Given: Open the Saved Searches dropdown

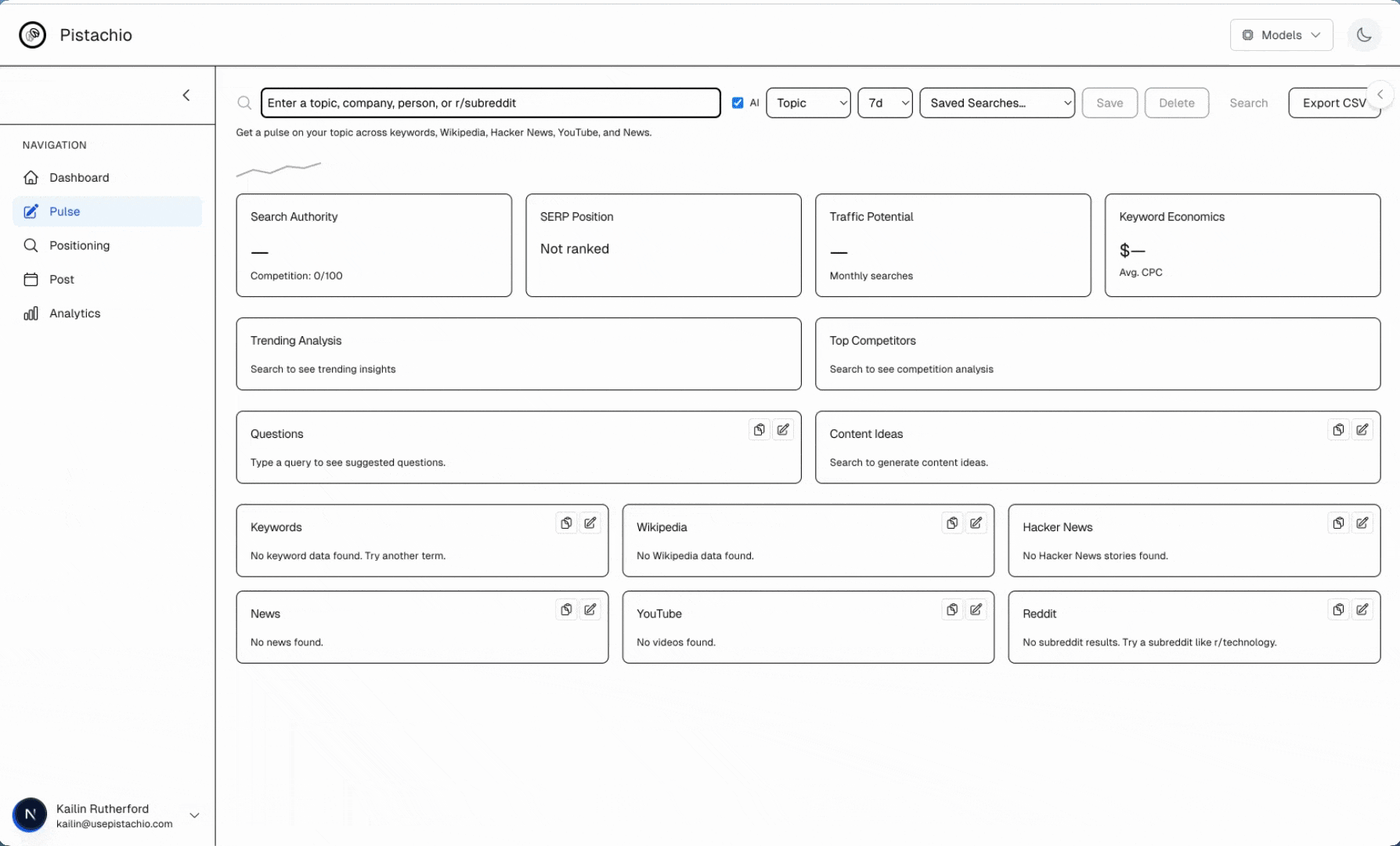Looking at the screenshot, I should [x=996, y=103].
